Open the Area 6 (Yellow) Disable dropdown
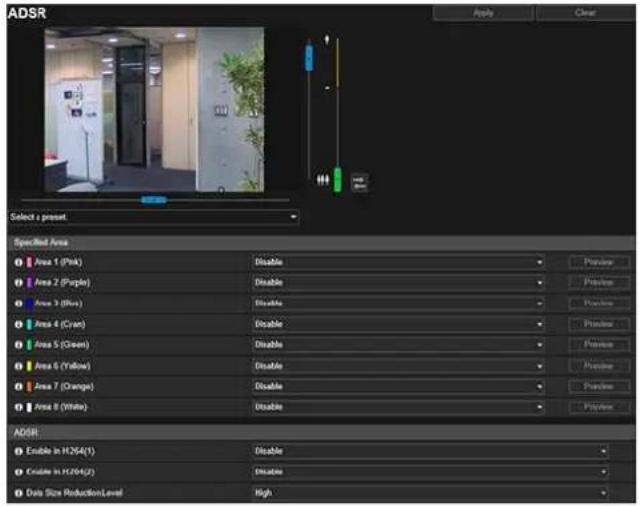Screen dimensions: 640x506 [x=398, y=366]
